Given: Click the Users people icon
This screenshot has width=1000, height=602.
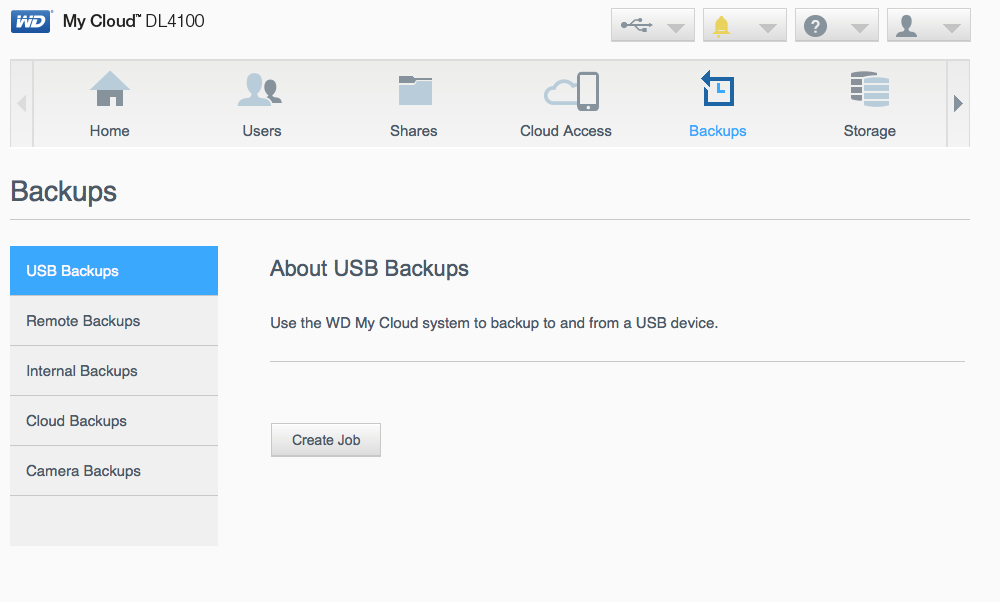Looking at the screenshot, I should pyautogui.click(x=260, y=89).
